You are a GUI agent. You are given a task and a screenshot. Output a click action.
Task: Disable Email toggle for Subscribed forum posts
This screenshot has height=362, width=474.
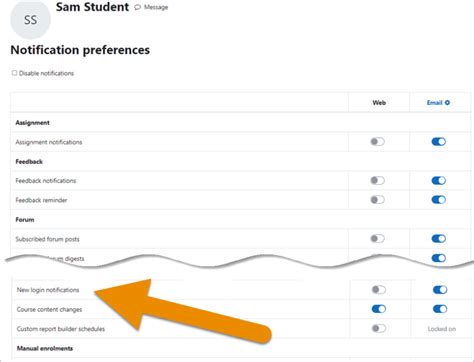[x=439, y=239]
